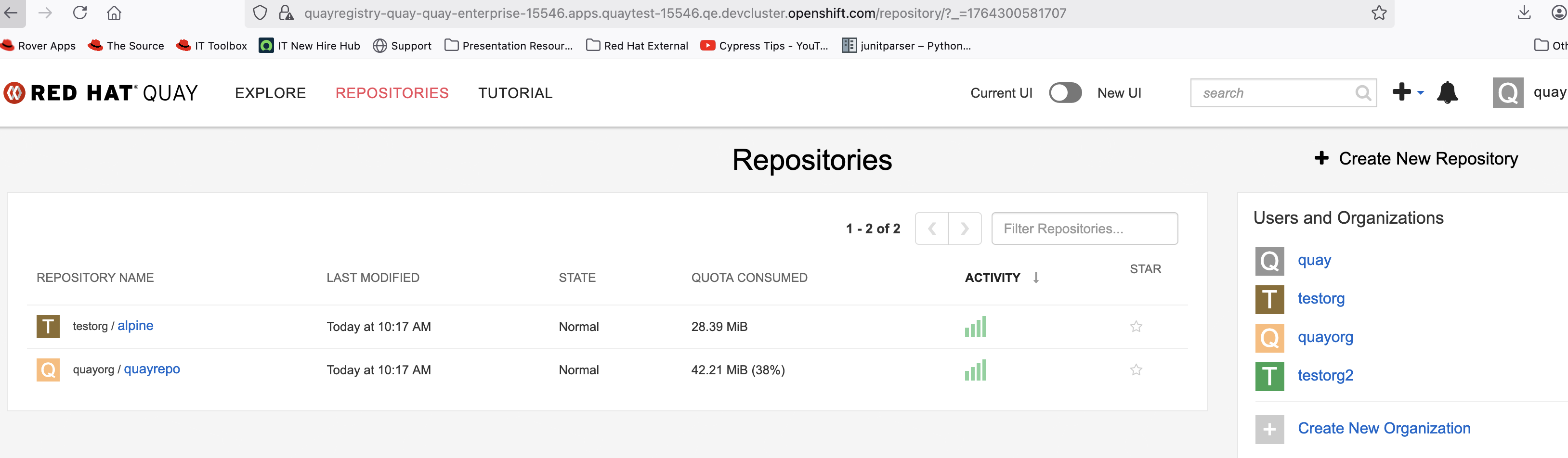Star the testorg/alpine repository
Image resolution: width=1568 pixels, height=458 pixels.
(x=1136, y=327)
